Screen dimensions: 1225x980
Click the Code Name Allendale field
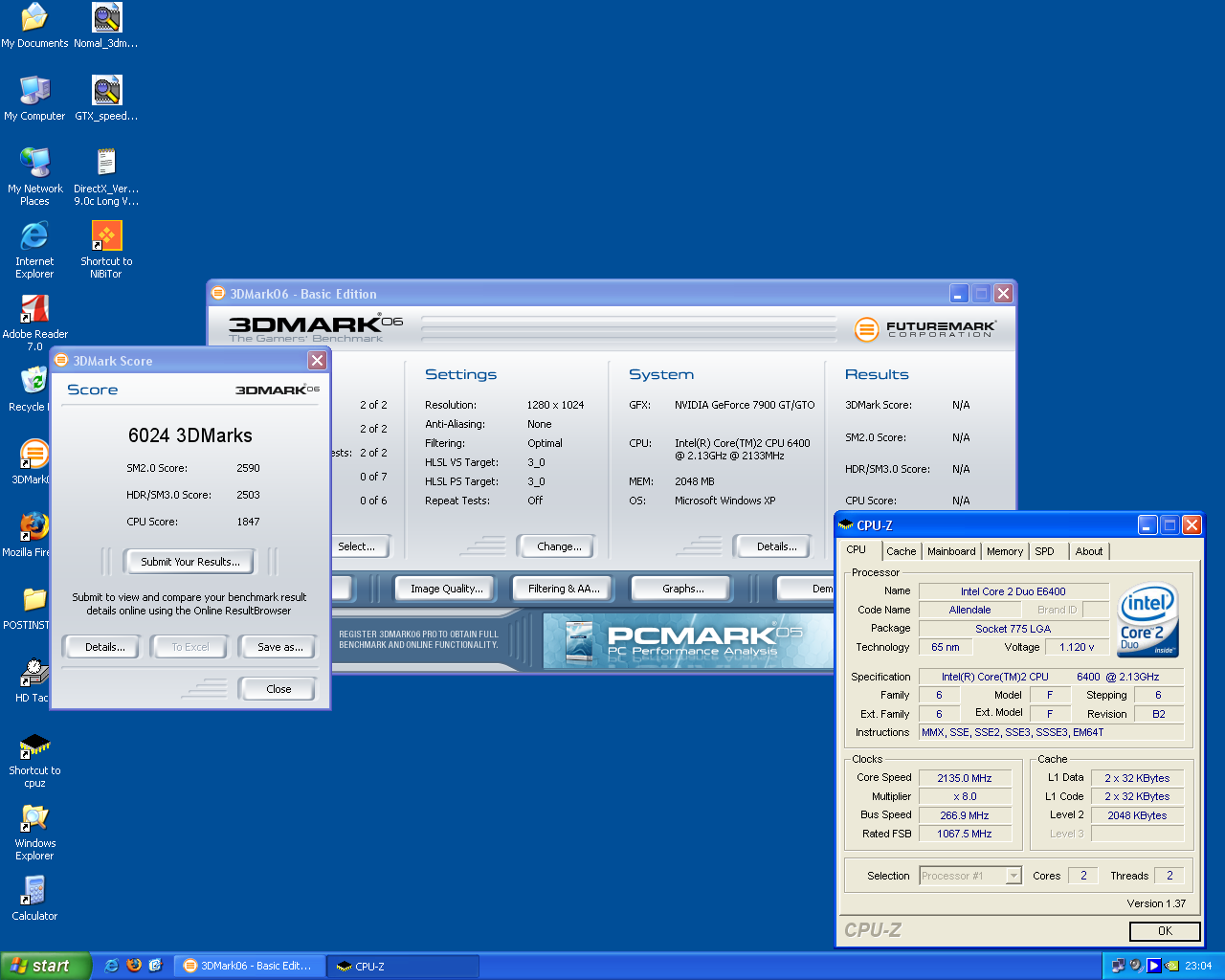point(969,610)
